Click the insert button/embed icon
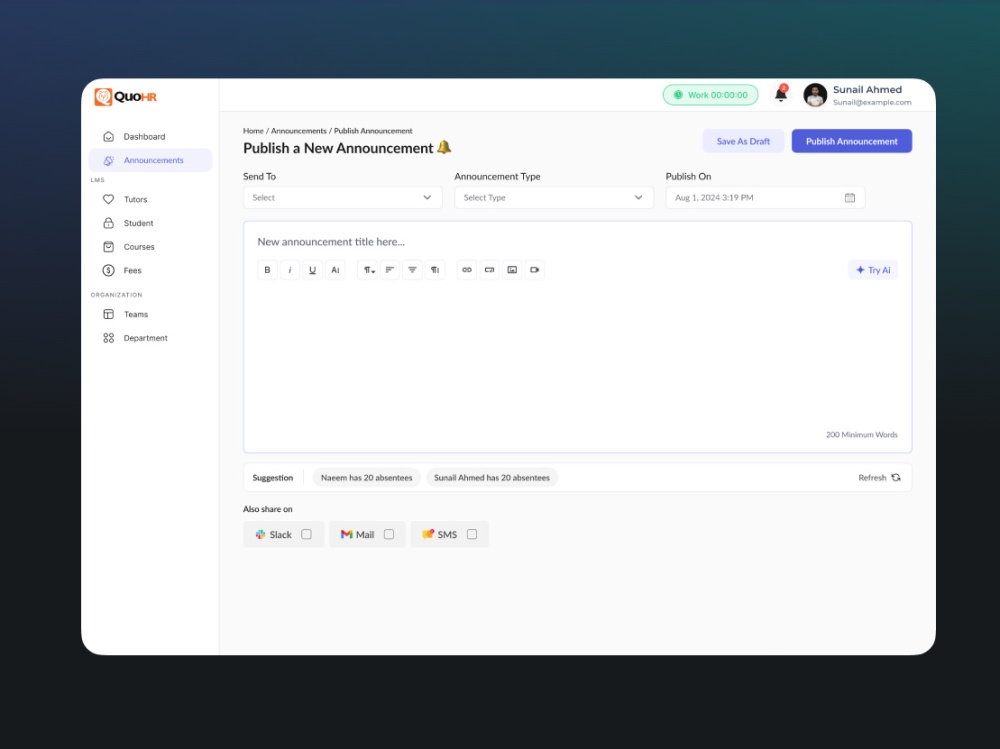Screen dimensions: 1000x749 pyautogui.click(x=489, y=270)
